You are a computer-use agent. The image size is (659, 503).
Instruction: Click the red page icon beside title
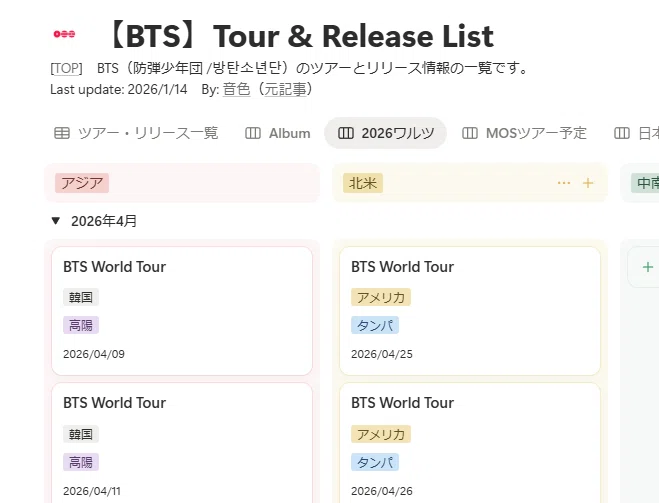pos(64,34)
